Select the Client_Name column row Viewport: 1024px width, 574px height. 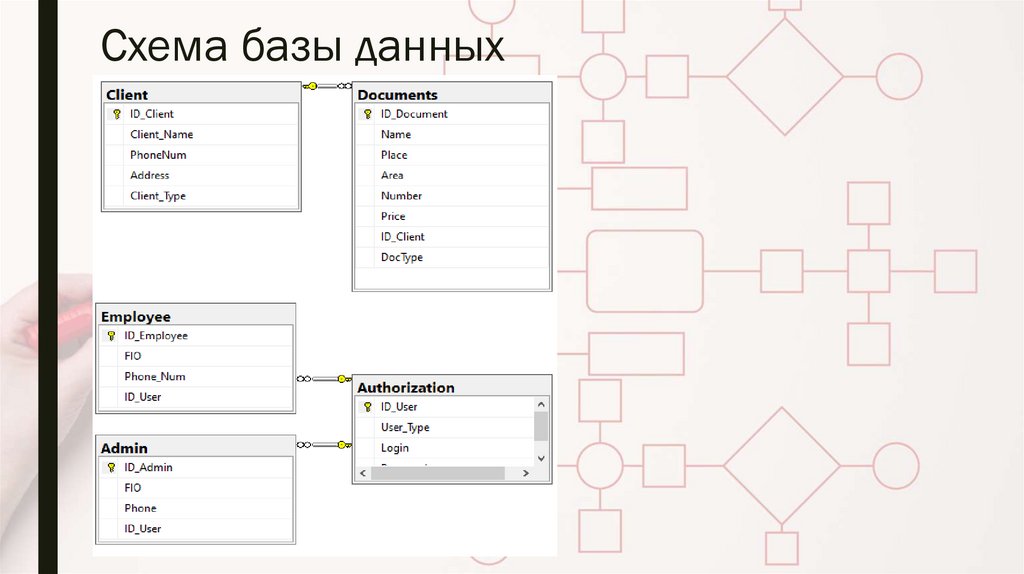[201, 135]
